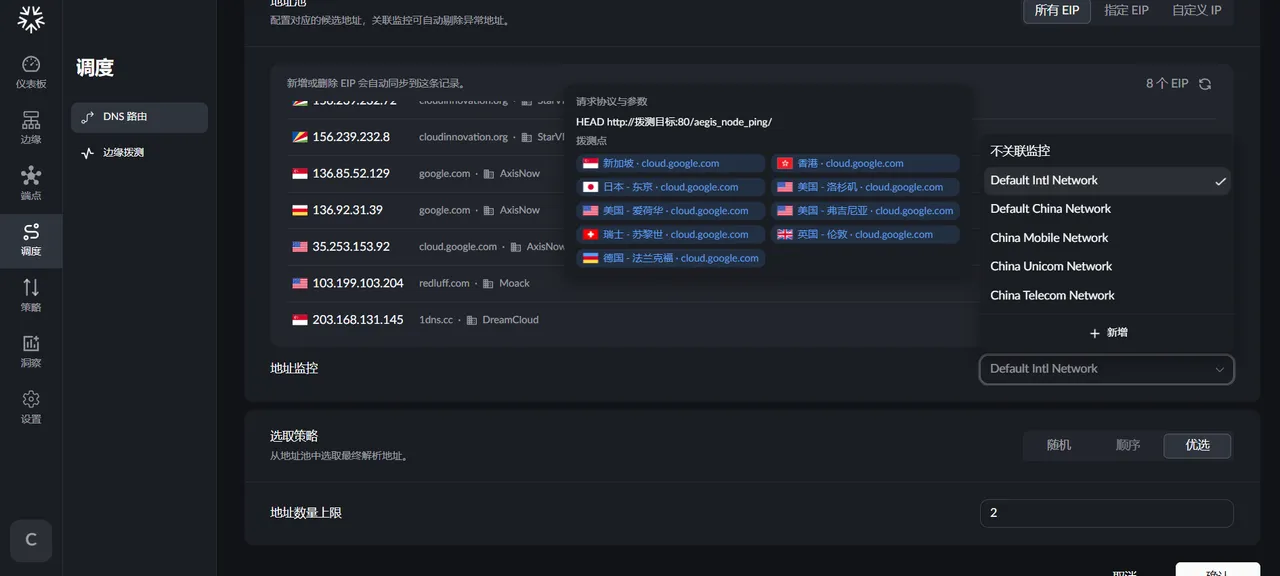The width and height of the screenshot is (1280, 576).
Task: Click the 香港 probe point tag
Action: 865,163
